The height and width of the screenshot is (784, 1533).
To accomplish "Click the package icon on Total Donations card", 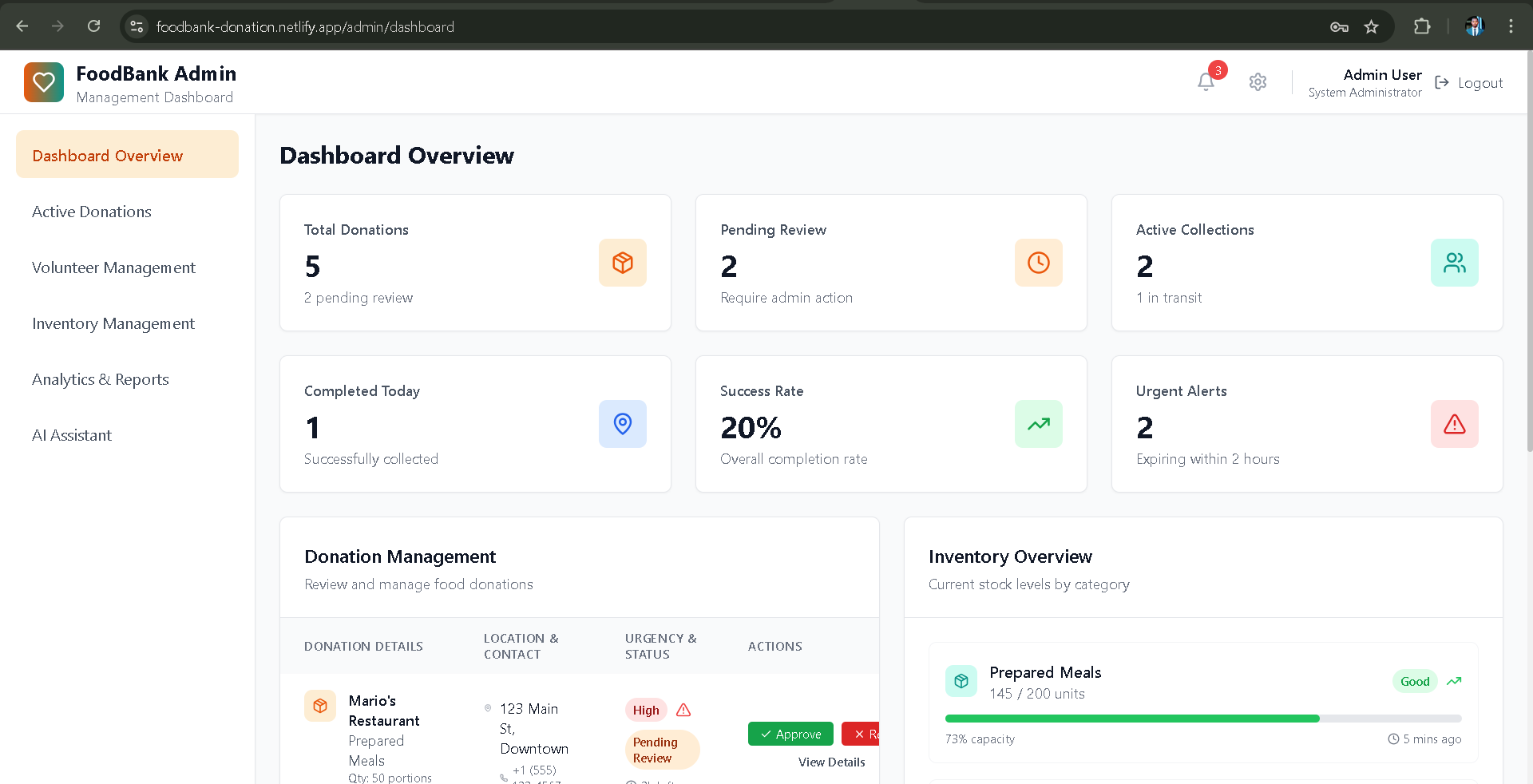I will pyautogui.click(x=622, y=262).
